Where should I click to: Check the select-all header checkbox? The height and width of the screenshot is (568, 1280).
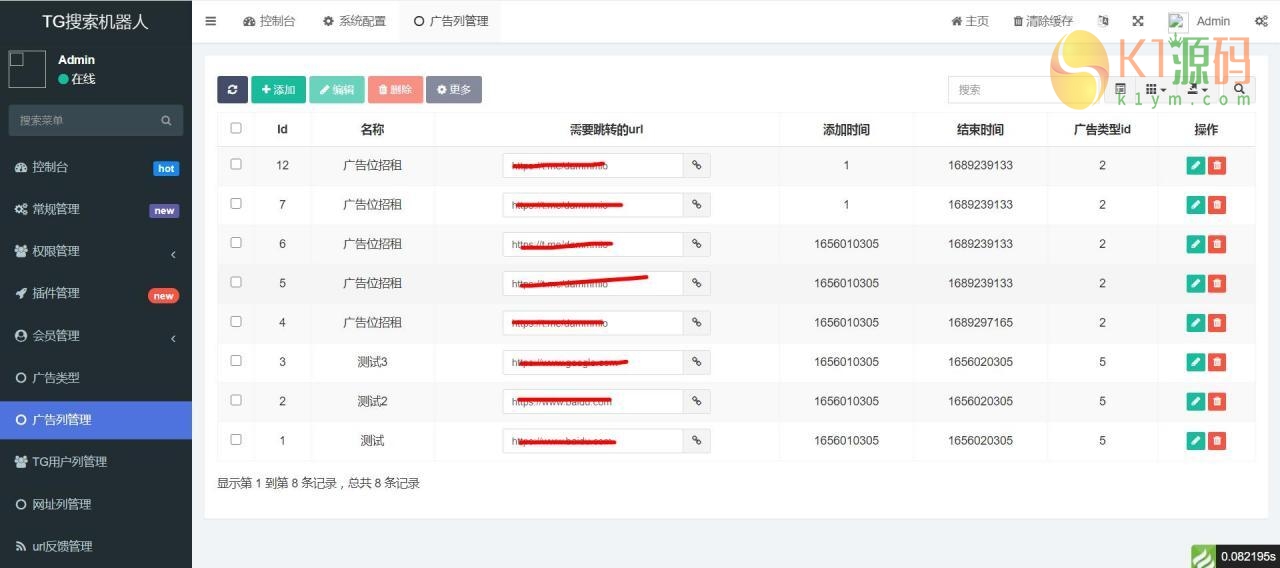coord(236,128)
